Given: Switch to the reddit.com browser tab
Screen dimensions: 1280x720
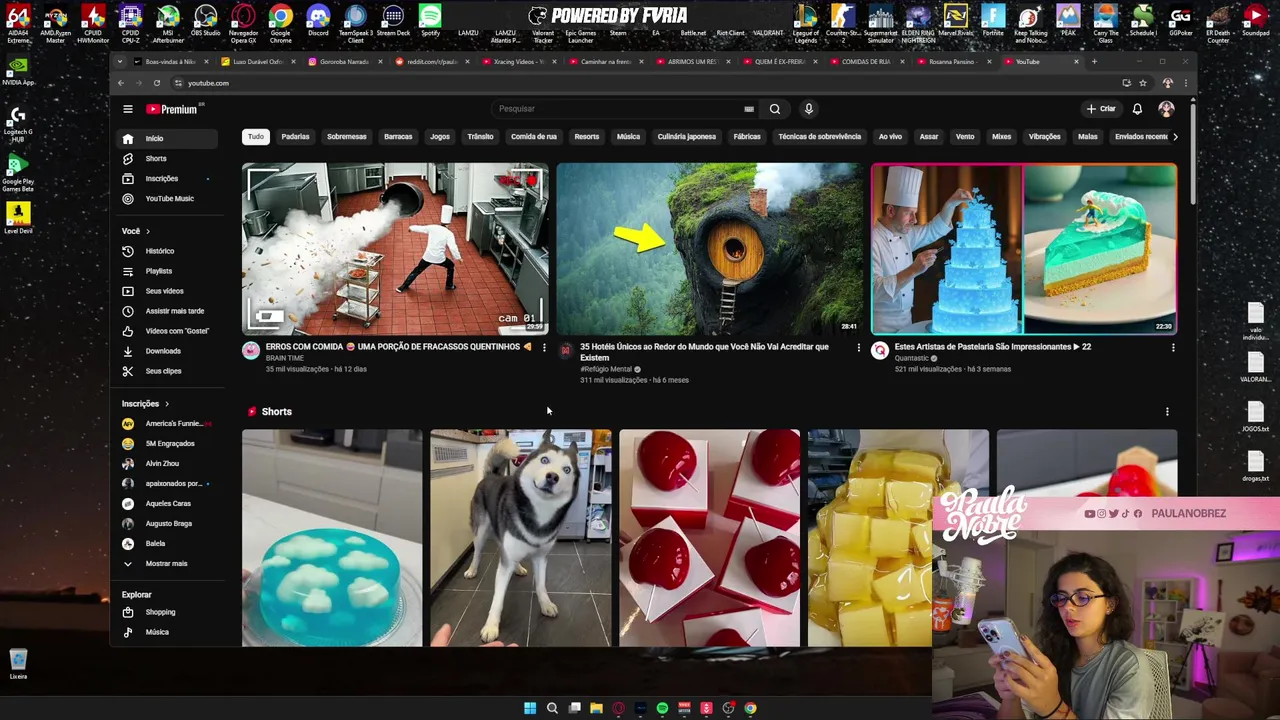Looking at the screenshot, I should click(431, 62).
